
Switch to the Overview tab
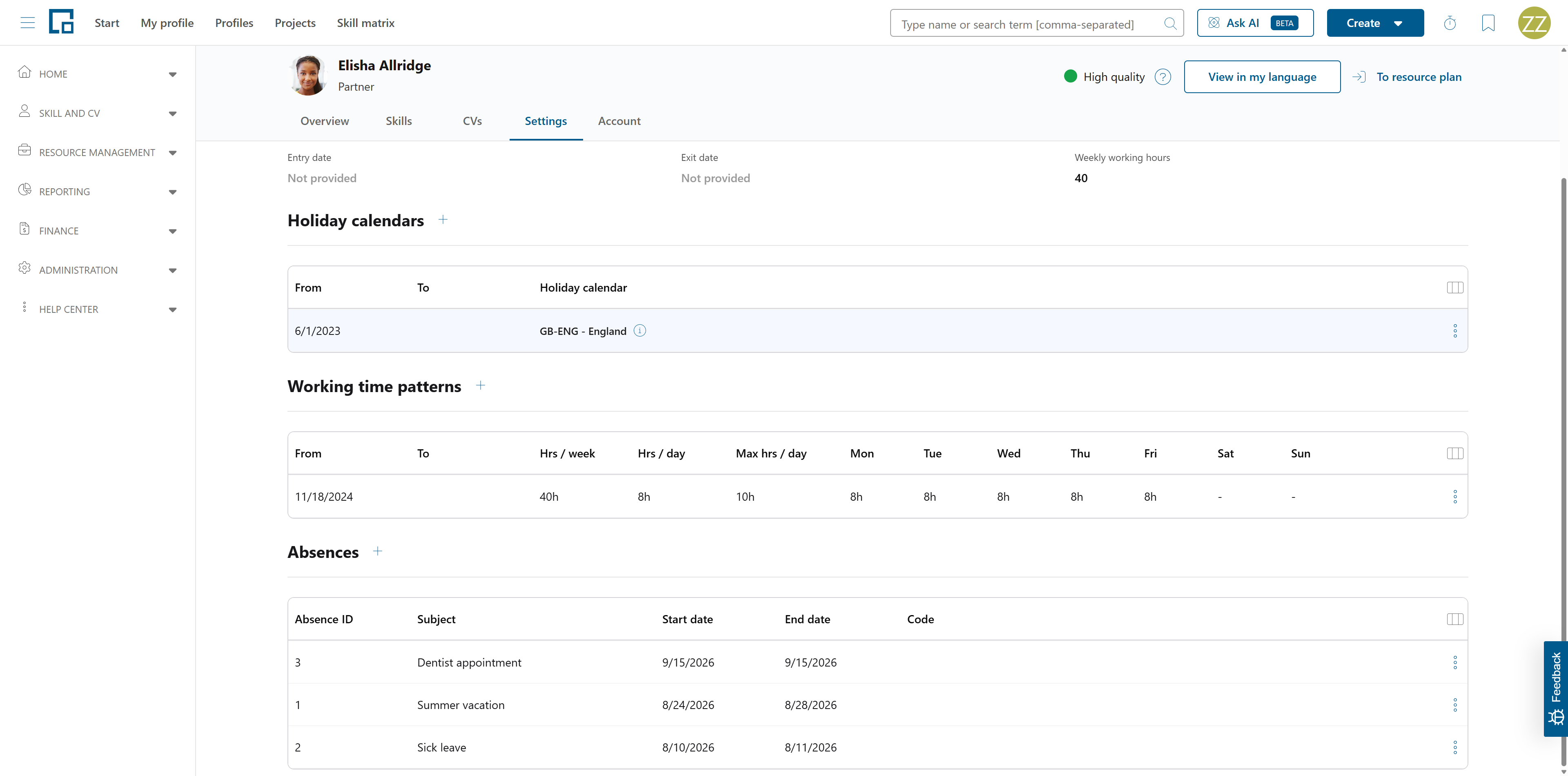click(x=325, y=121)
